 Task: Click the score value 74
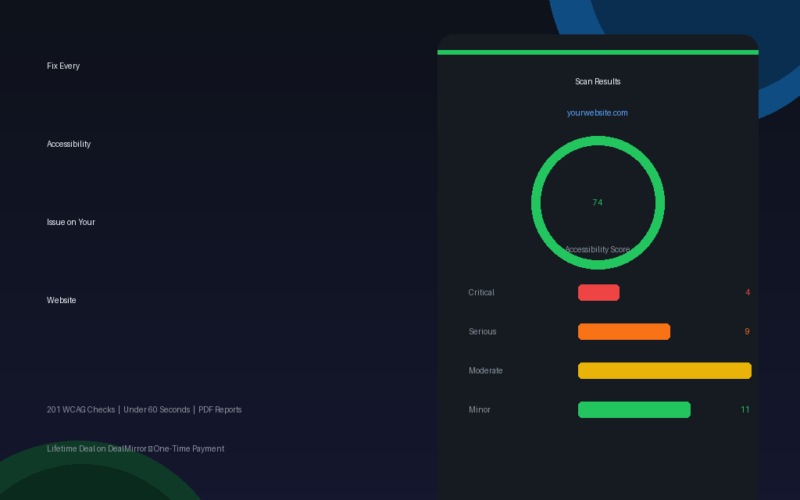click(x=597, y=203)
